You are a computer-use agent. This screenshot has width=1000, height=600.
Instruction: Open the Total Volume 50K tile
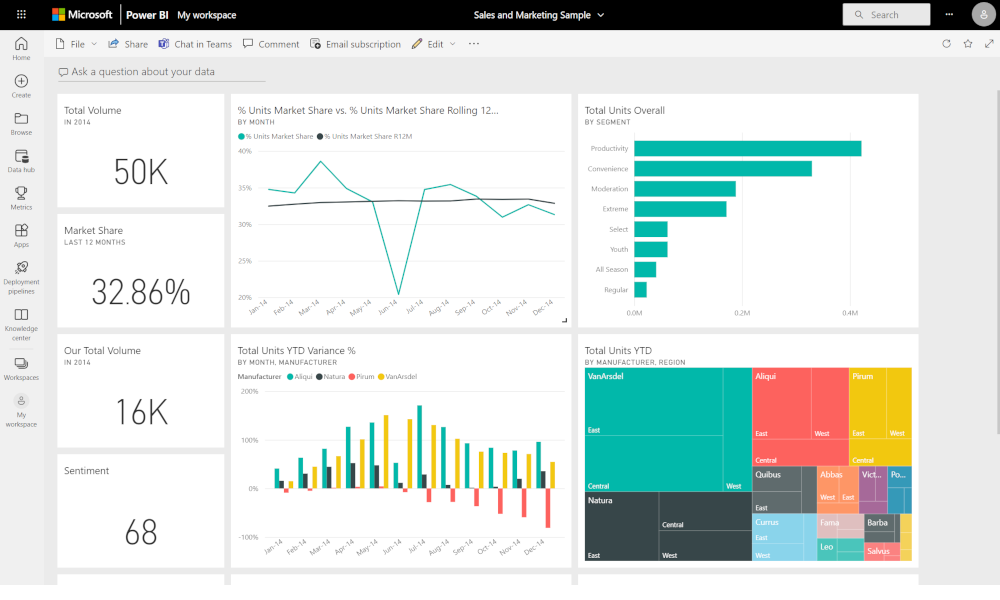(x=141, y=150)
